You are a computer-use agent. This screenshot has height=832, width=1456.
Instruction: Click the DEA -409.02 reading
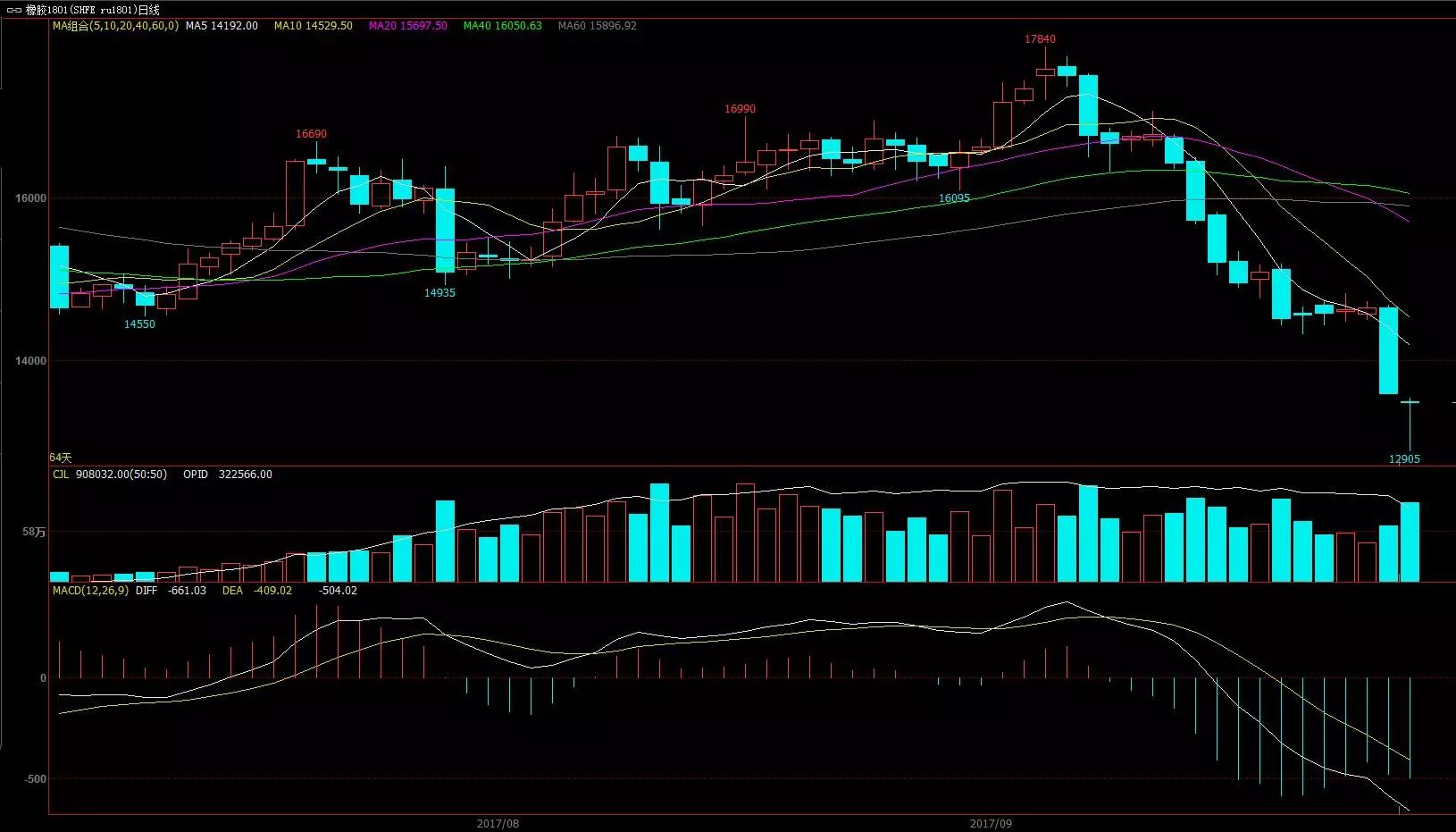(x=257, y=591)
